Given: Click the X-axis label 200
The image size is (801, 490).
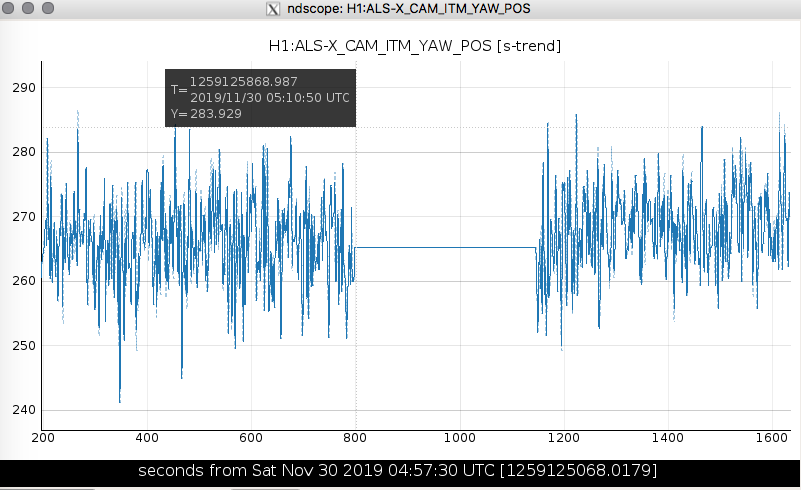Looking at the screenshot, I should (43, 438).
